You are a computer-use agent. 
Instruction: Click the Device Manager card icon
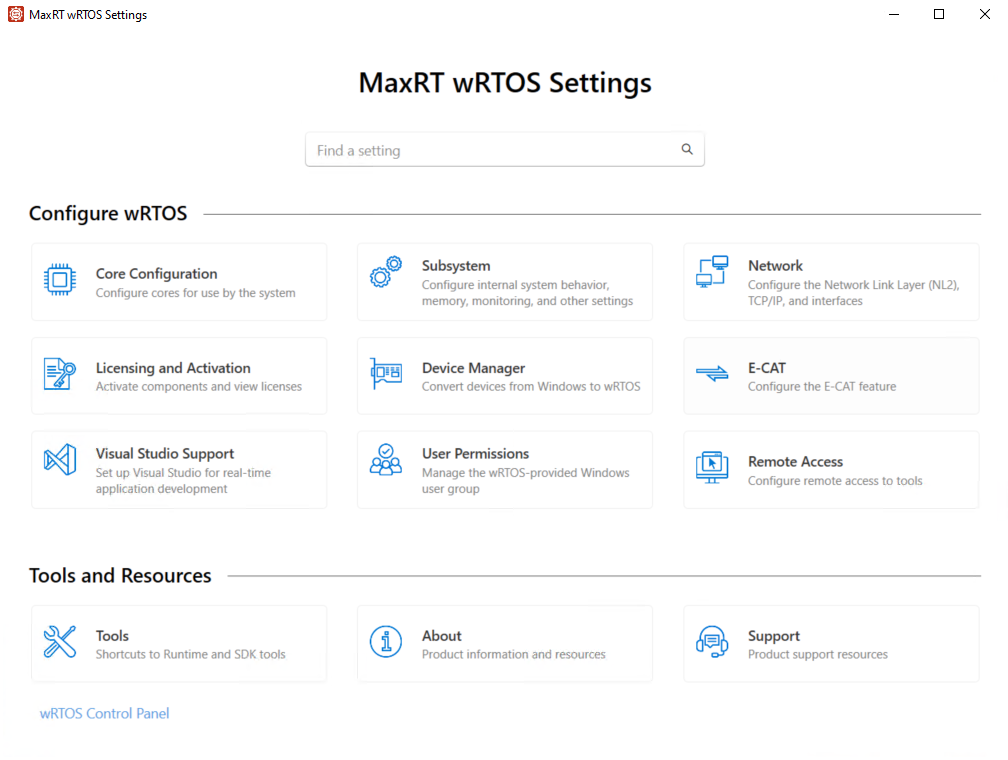coord(386,374)
